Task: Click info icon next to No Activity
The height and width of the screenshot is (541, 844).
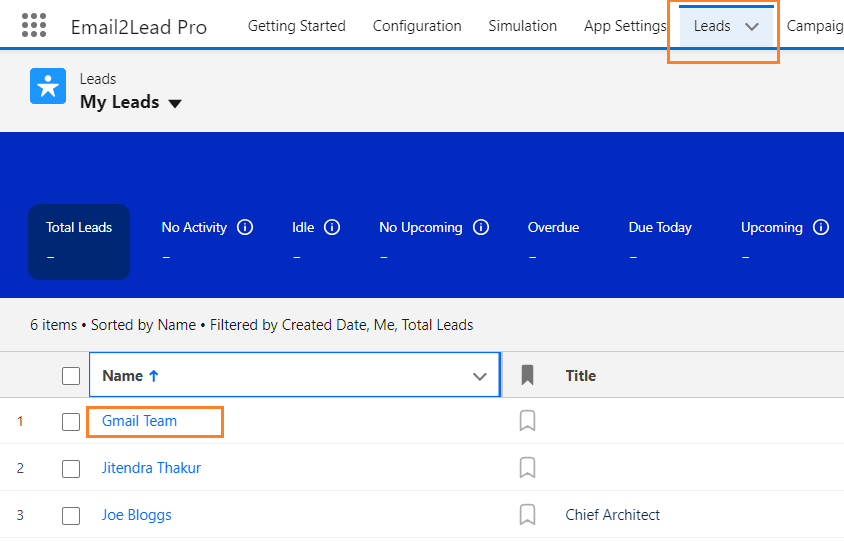Action: click(x=245, y=227)
